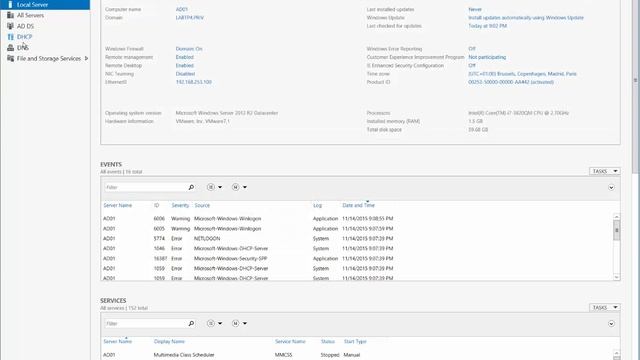Image resolution: width=640 pixels, height=360 pixels.
Task: Click Last installed updates Never link
Action: pyautogui.click(x=475, y=9)
